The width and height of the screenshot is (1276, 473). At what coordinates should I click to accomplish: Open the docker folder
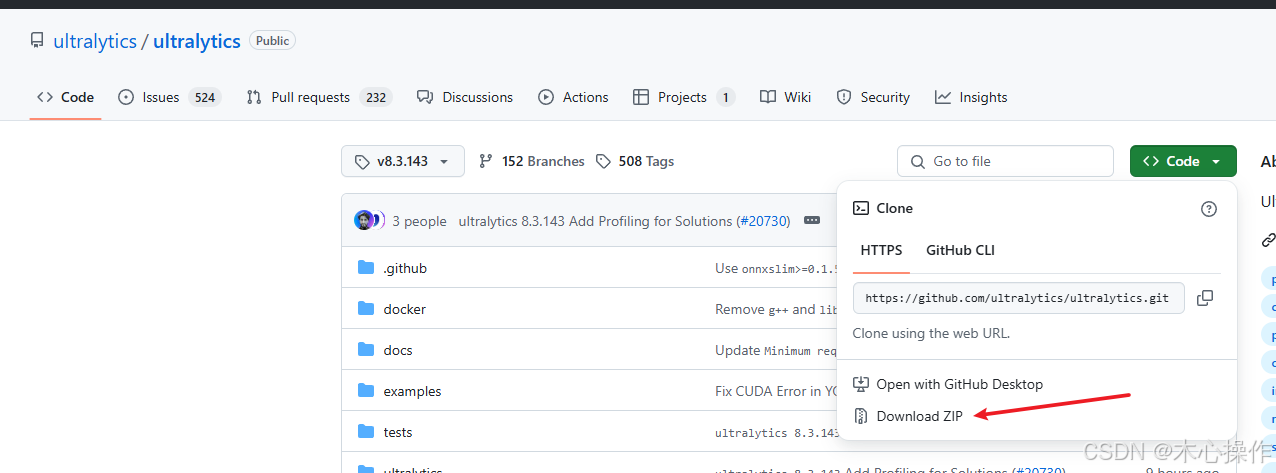click(404, 309)
